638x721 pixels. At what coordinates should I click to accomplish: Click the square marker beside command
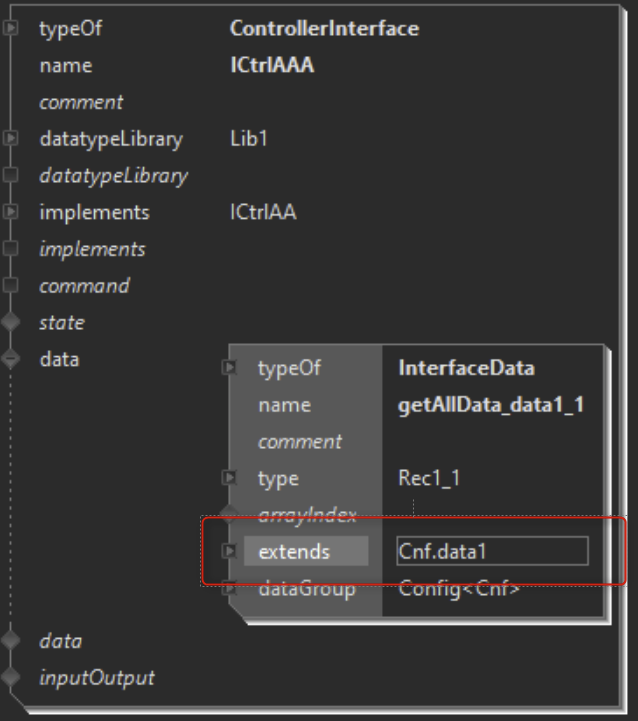point(11,285)
